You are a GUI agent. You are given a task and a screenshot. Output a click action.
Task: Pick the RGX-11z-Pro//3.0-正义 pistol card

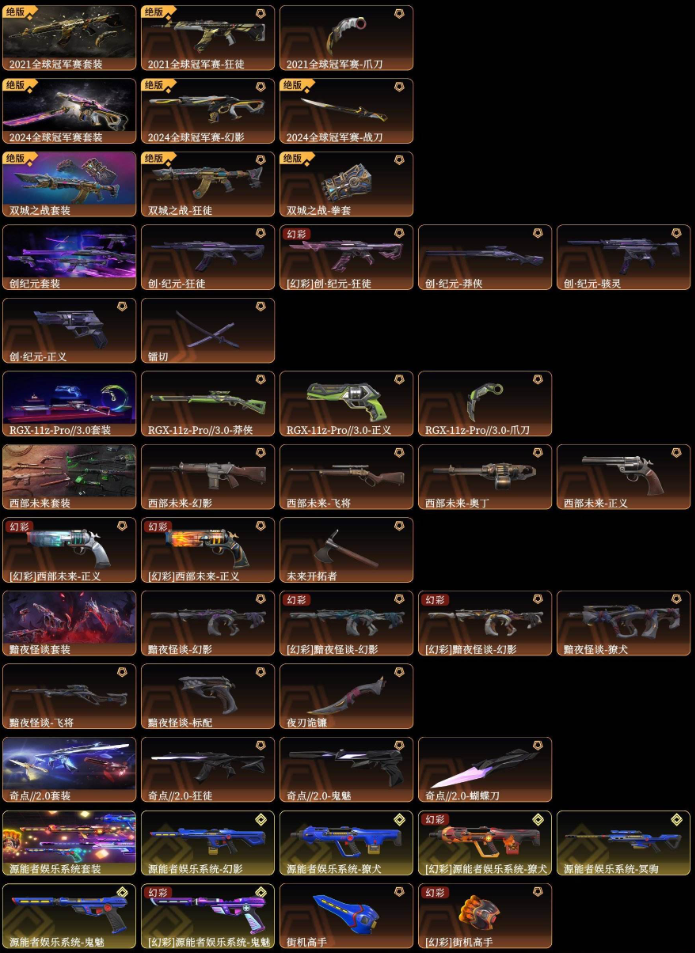pos(346,404)
